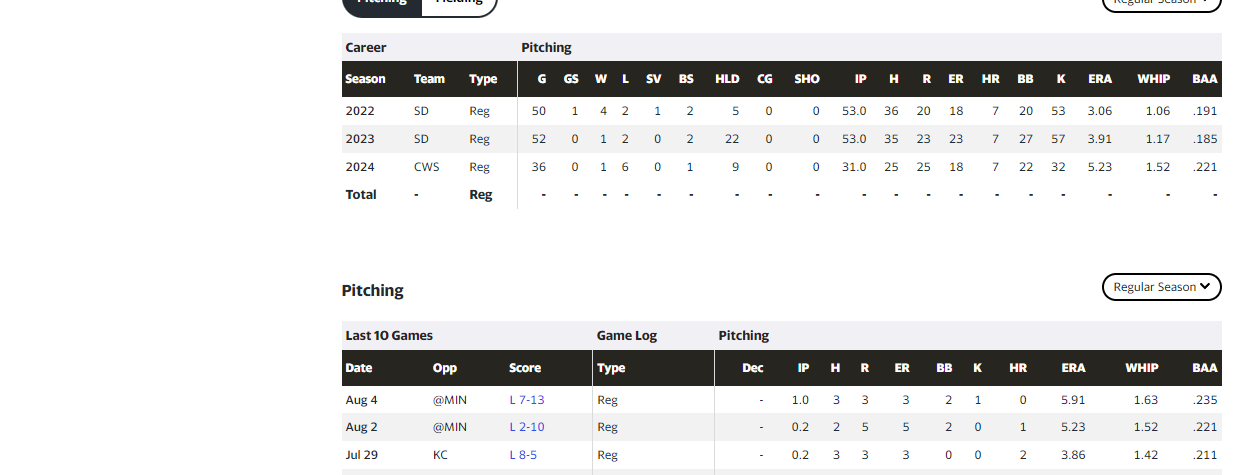1239x475 pixels.
Task: Expand the top-right season type dropdown
Action: tap(1161, 3)
